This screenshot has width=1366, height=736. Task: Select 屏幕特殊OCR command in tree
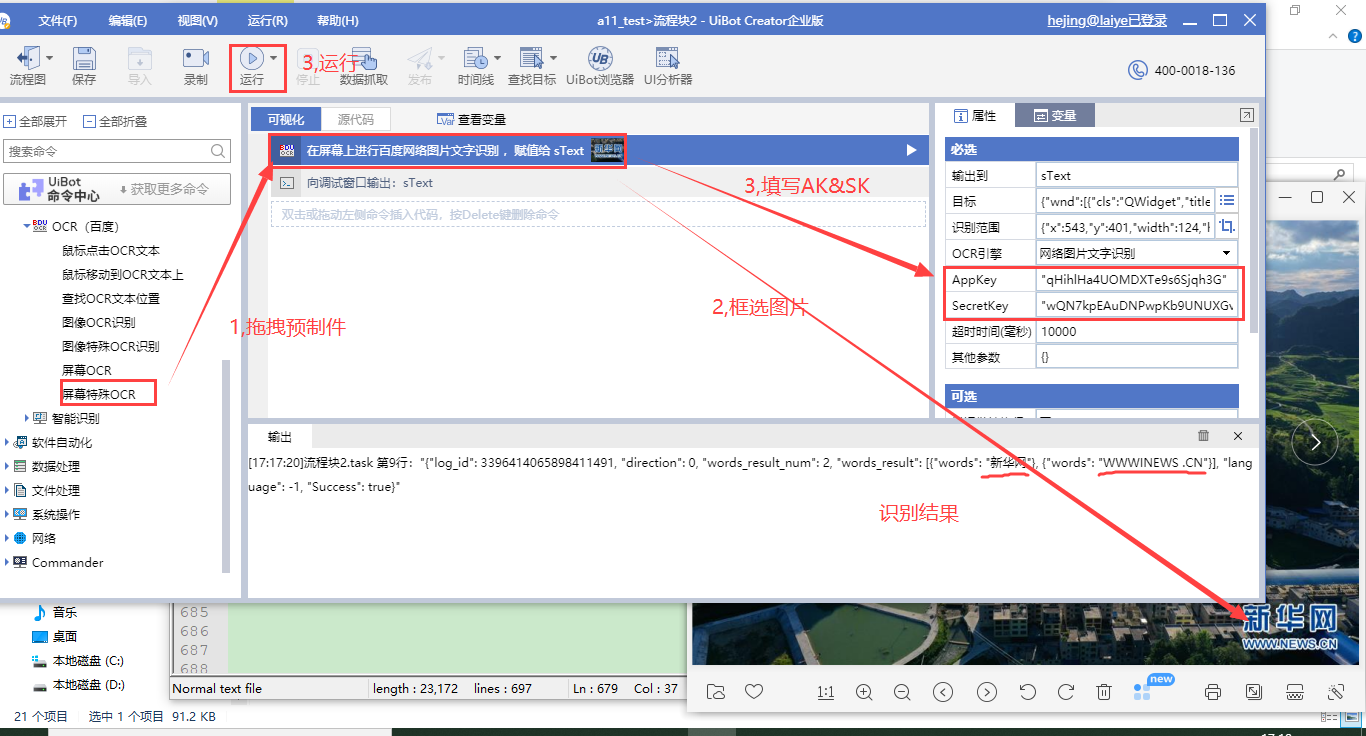tap(99, 394)
